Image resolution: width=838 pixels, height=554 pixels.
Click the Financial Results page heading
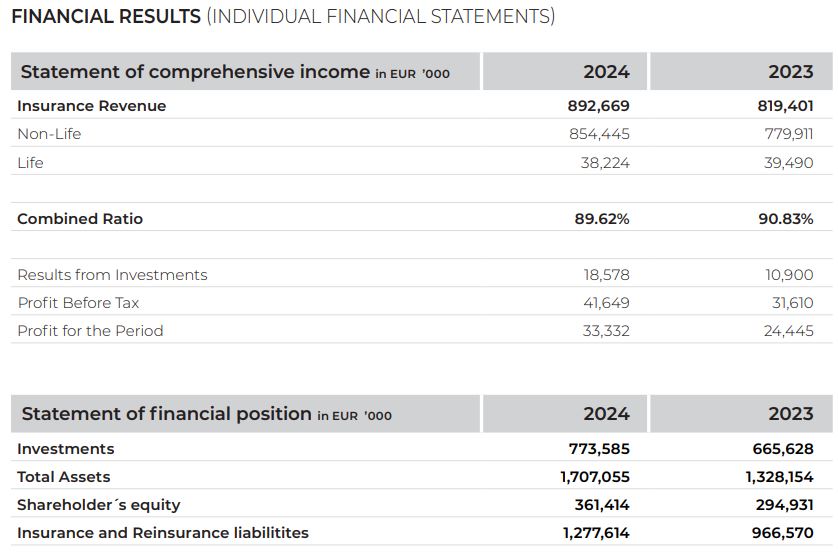coord(283,17)
